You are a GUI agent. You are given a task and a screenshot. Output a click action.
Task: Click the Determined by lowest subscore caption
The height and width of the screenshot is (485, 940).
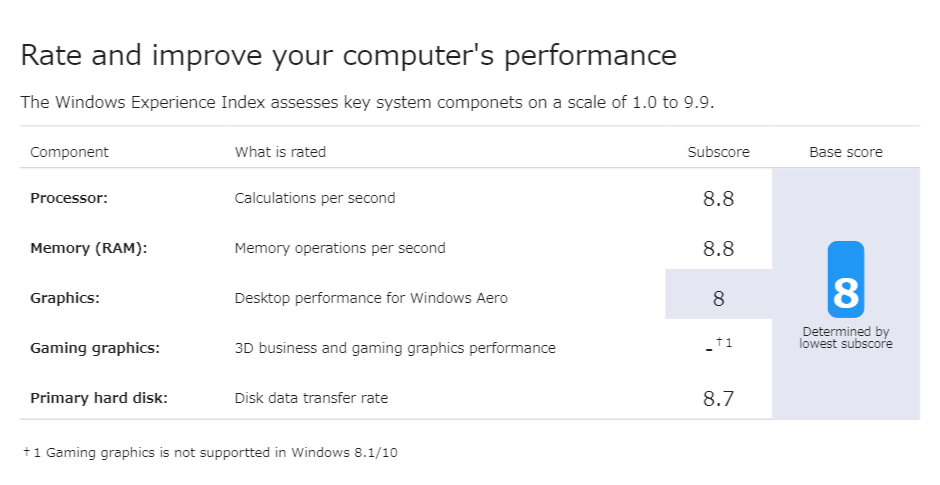[845, 338]
